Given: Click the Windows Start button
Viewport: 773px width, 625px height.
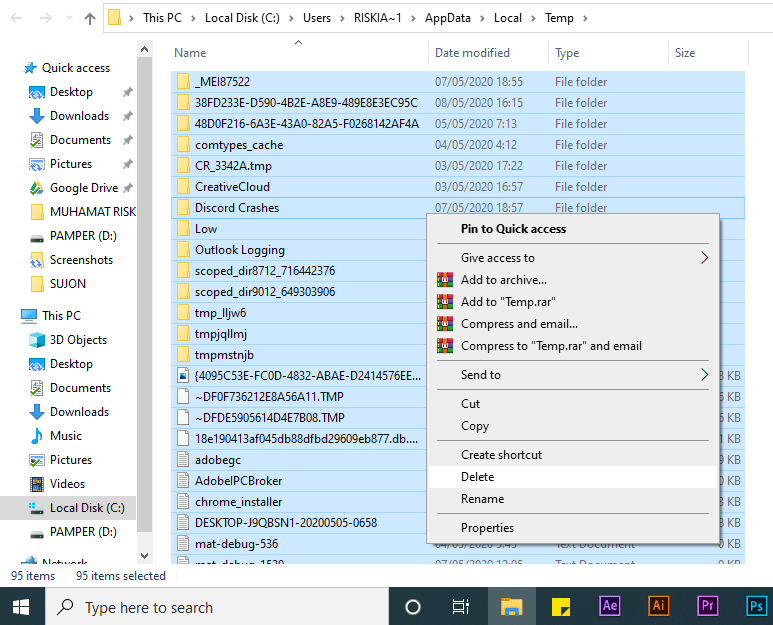Looking at the screenshot, I should tap(22, 606).
